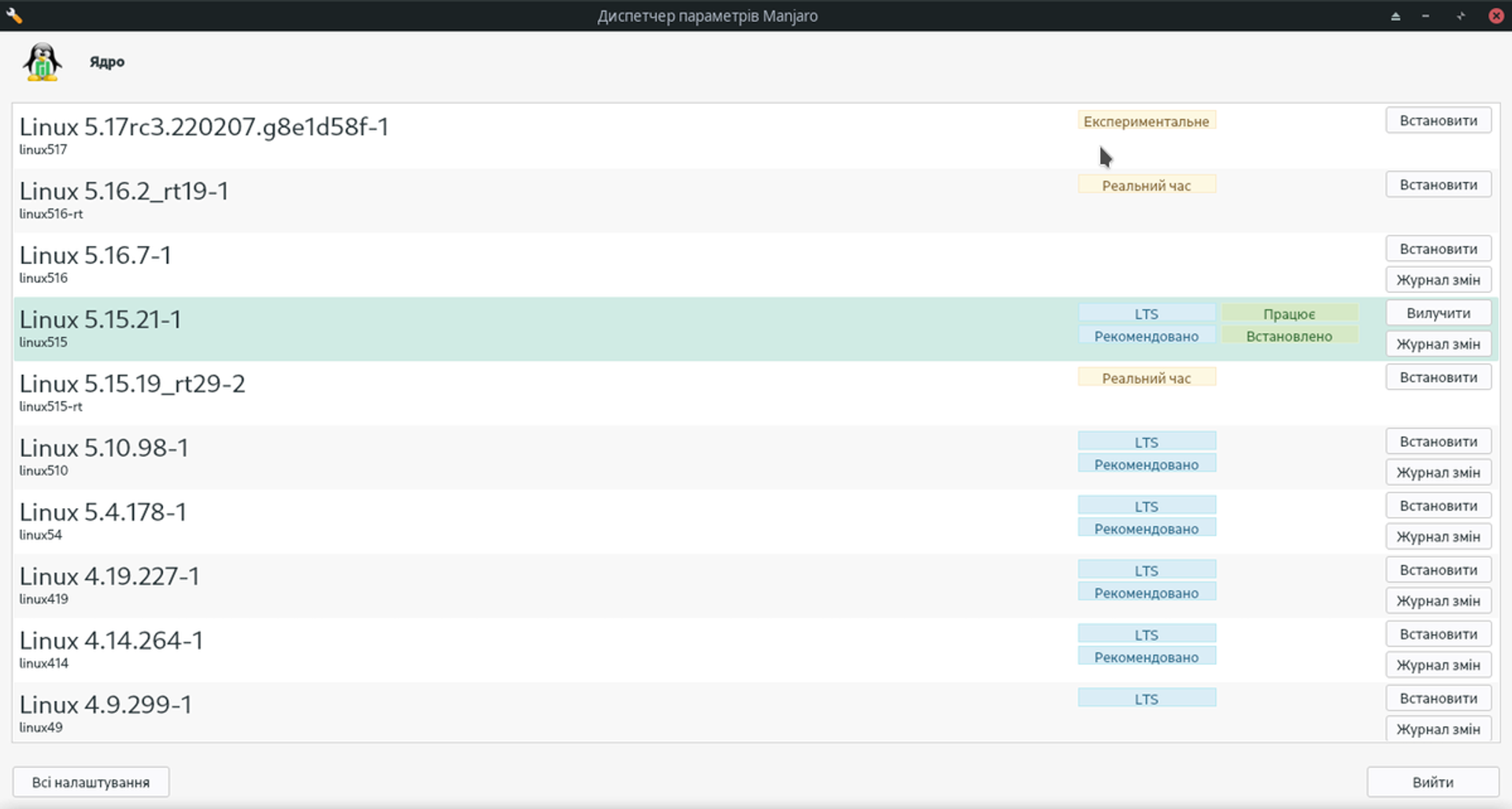Select the Linux 4.9.299-1 title
The height and width of the screenshot is (809, 1512).
106,705
